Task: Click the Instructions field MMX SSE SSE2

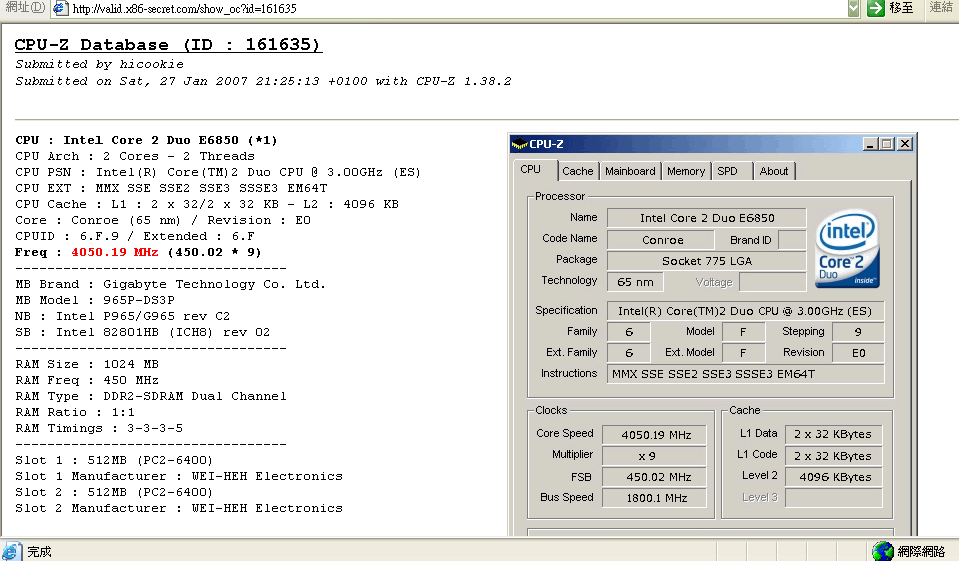Action: [745, 374]
